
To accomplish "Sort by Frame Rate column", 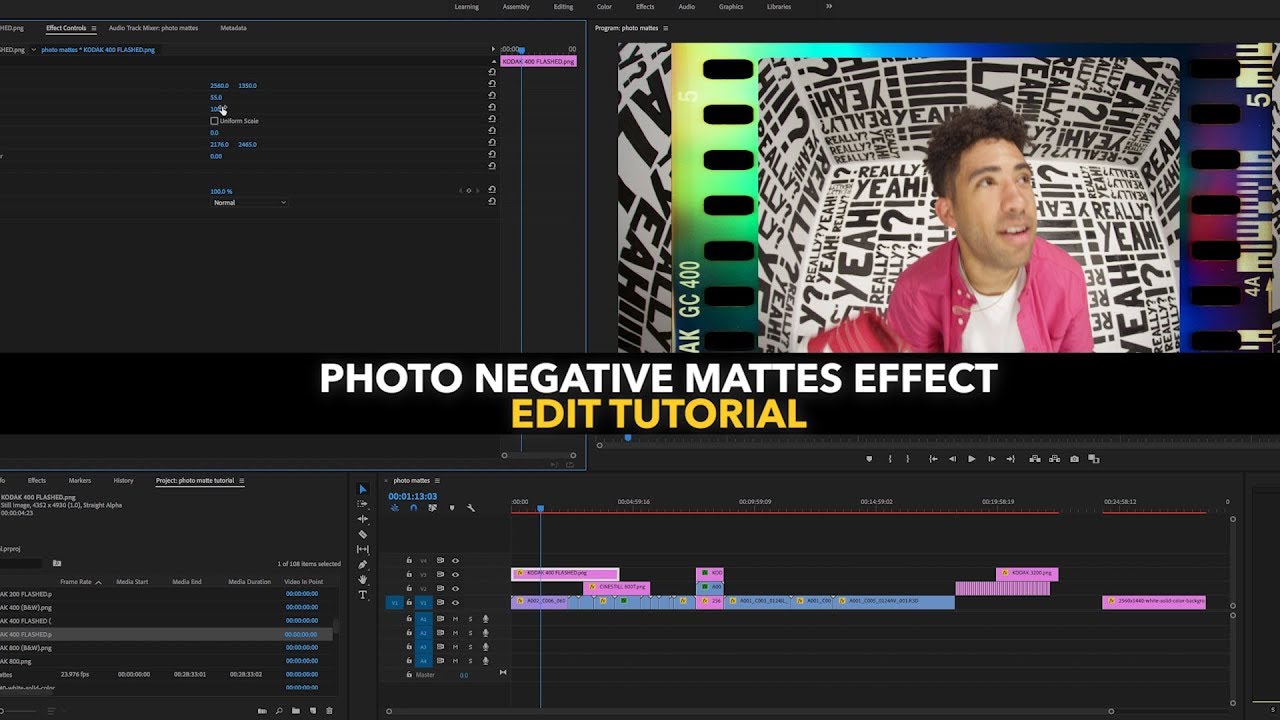I will click(76, 582).
